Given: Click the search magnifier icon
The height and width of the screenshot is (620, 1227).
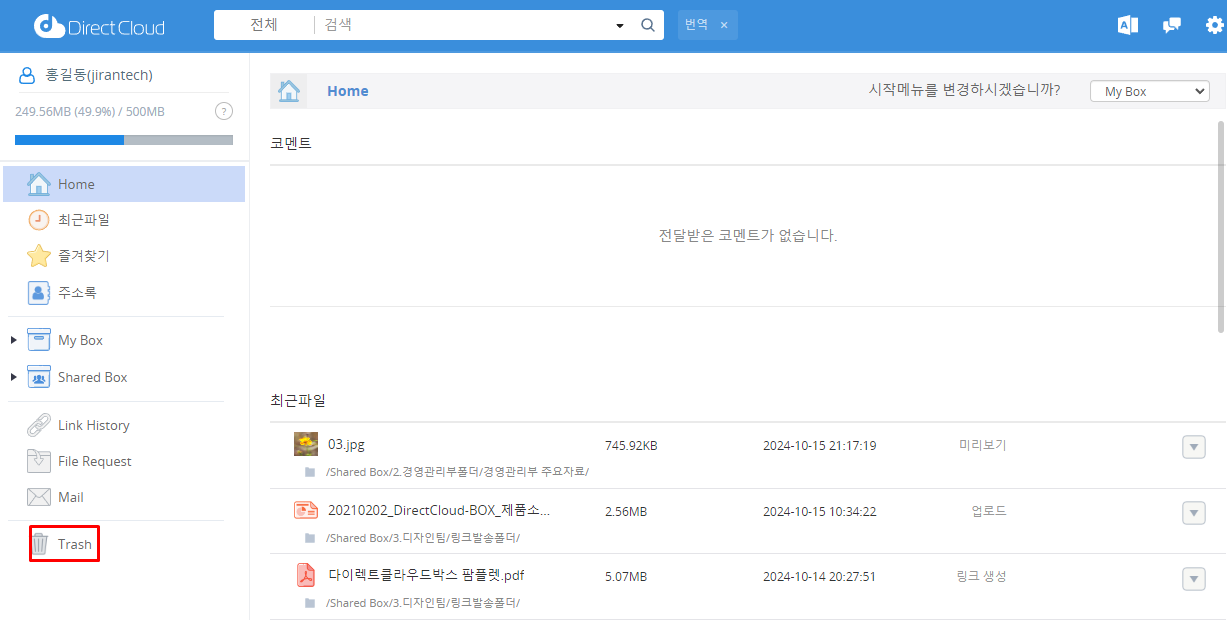Looking at the screenshot, I should 647,25.
